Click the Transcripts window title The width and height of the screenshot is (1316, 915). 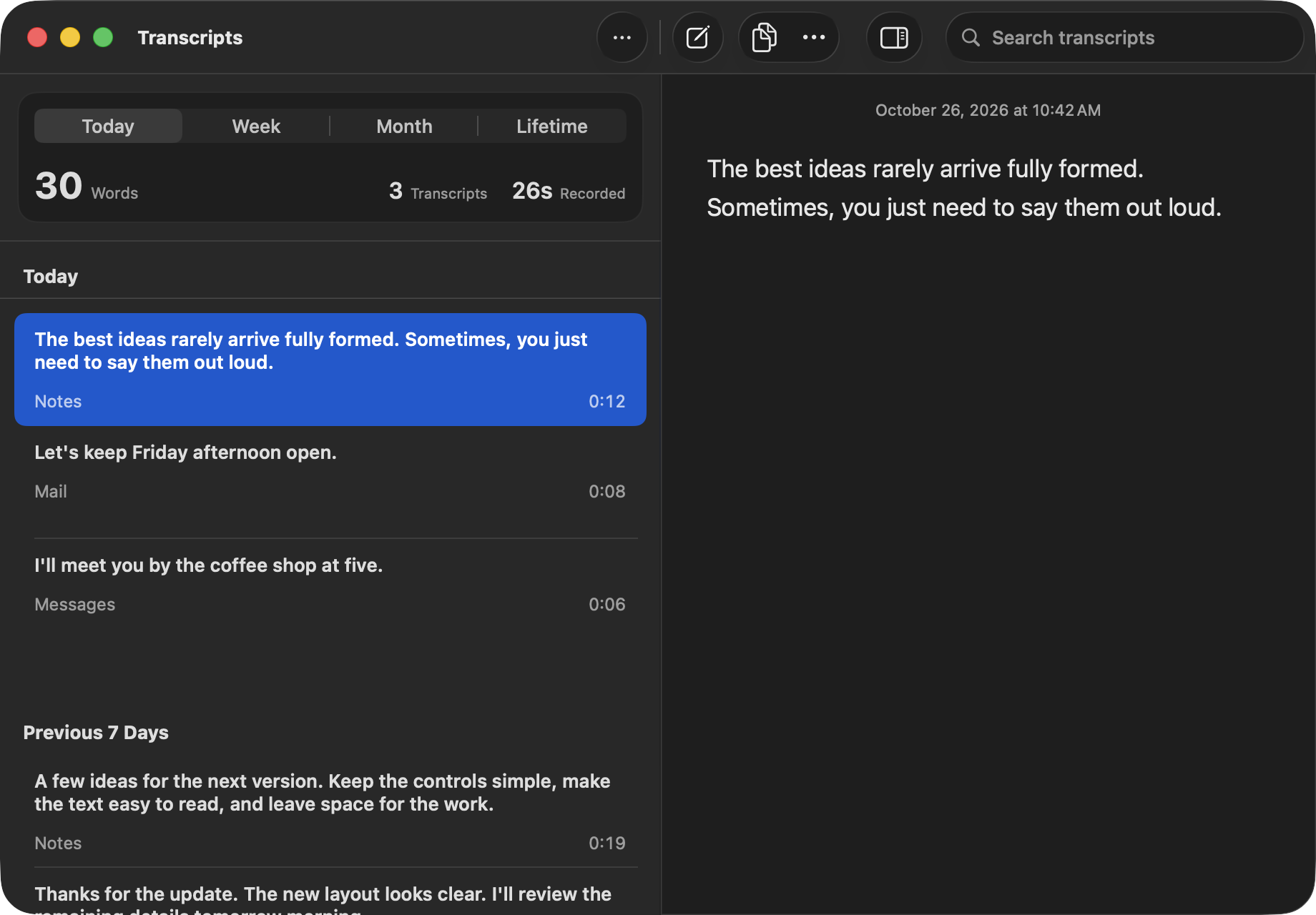190,37
